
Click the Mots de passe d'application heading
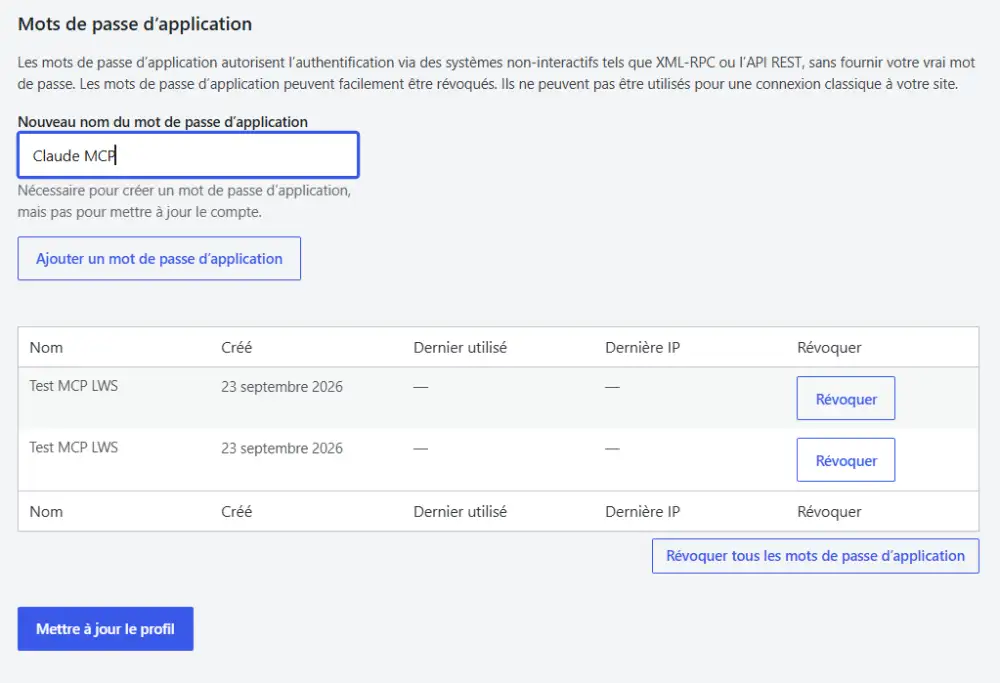click(135, 24)
